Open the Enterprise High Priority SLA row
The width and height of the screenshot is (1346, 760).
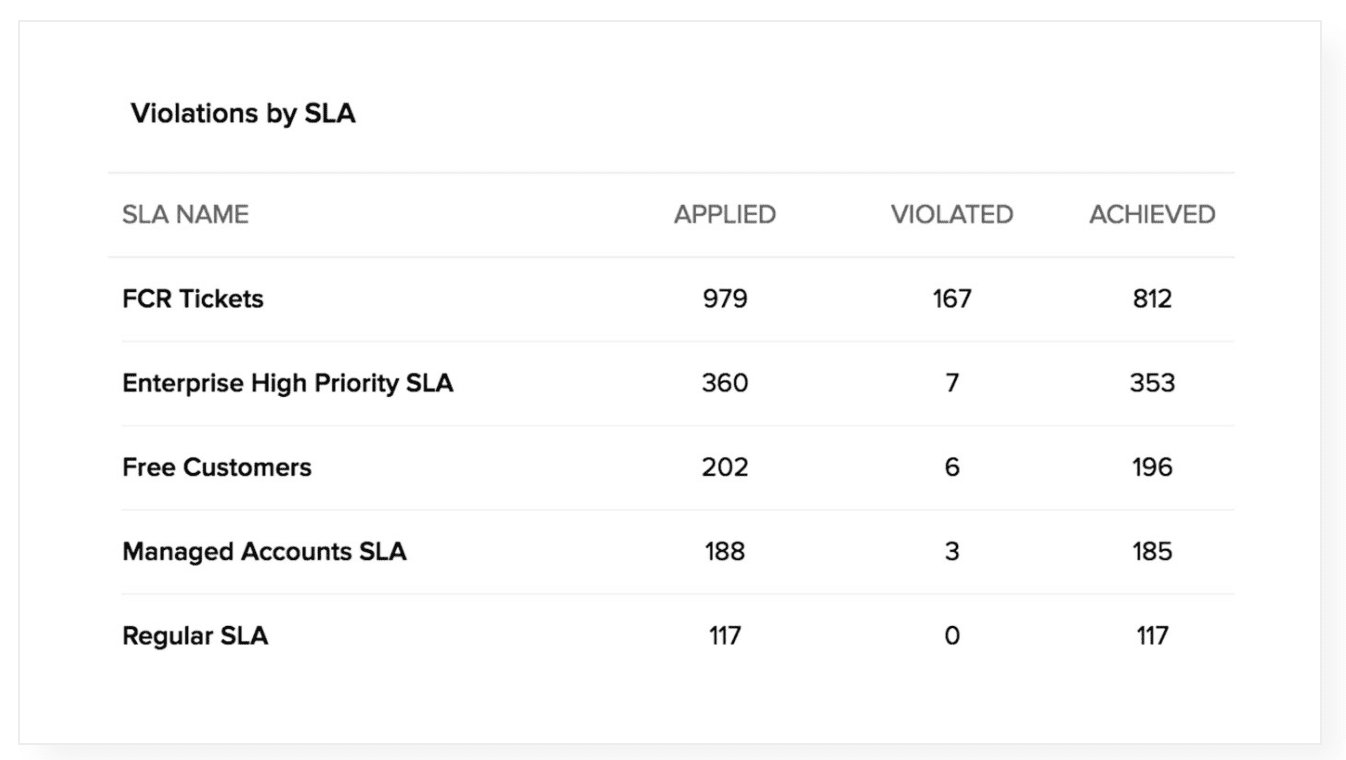click(288, 383)
